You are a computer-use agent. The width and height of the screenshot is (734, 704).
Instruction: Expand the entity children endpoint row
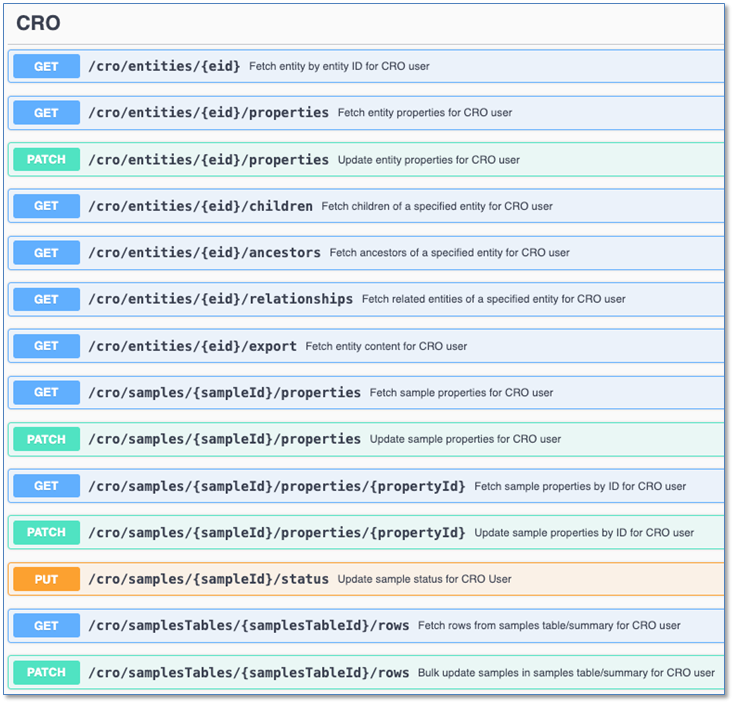(200, 206)
